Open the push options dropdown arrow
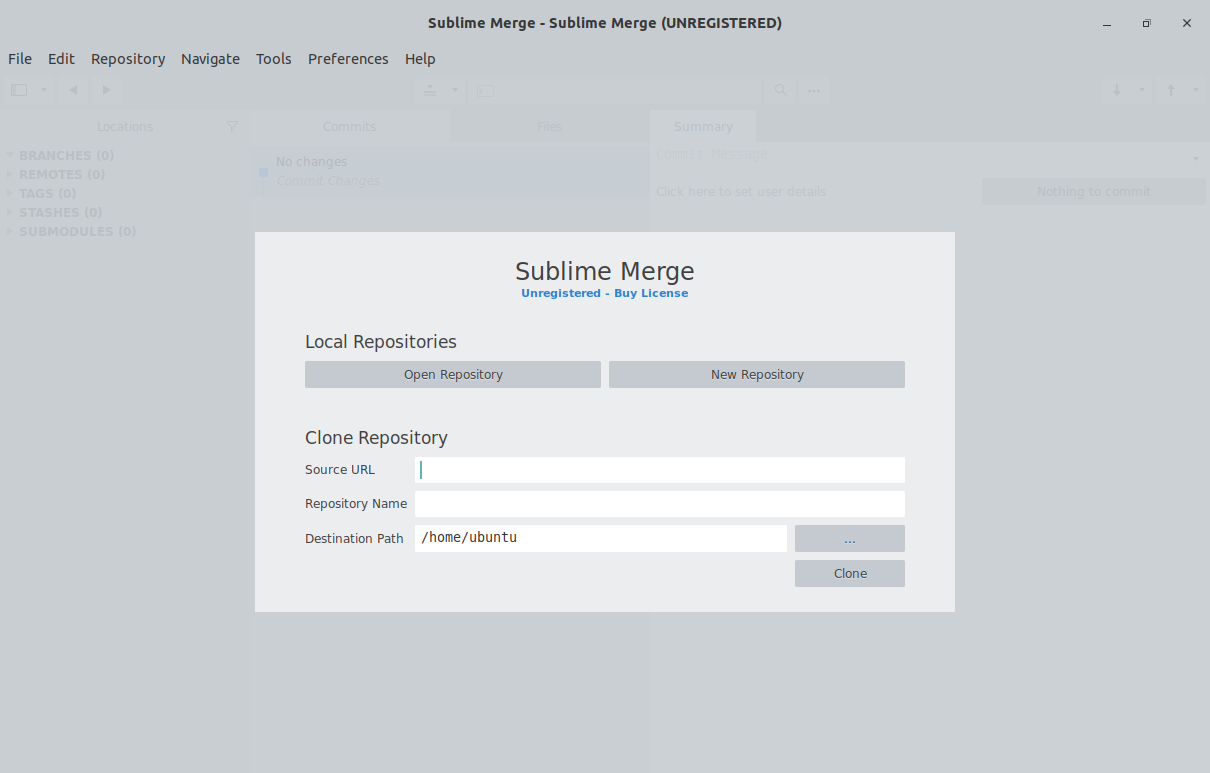Screen dimensions: 1210x773 tap(1196, 90)
